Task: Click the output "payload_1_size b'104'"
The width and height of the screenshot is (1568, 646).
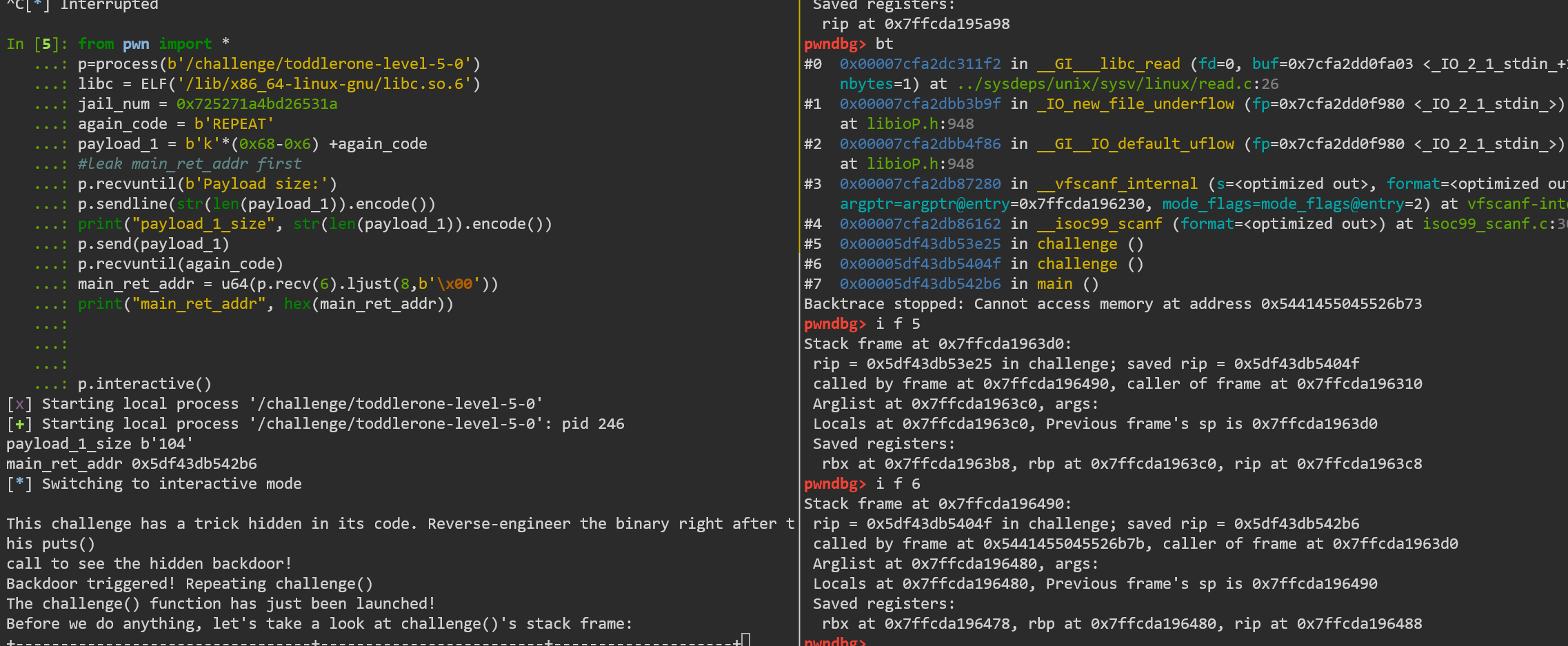Action: [x=100, y=444]
